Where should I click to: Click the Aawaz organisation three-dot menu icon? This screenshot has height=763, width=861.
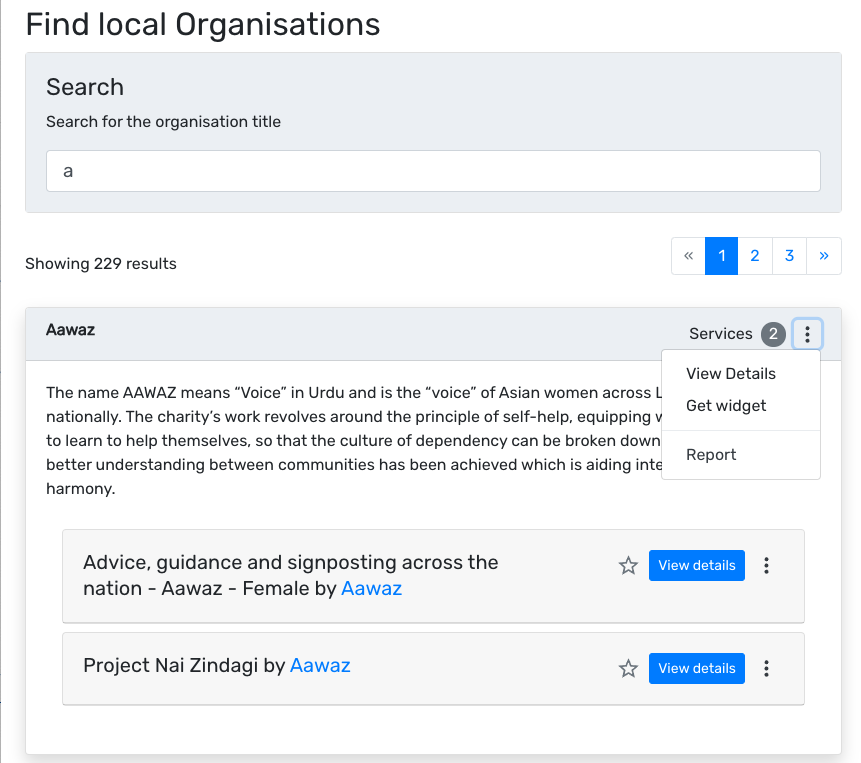pos(807,334)
